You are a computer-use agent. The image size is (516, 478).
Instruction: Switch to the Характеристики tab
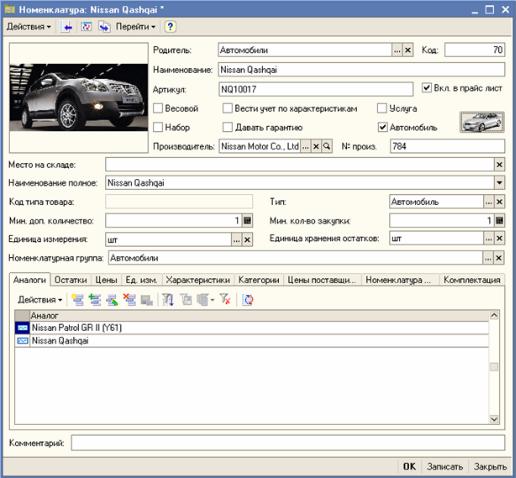pyautogui.click(x=198, y=280)
